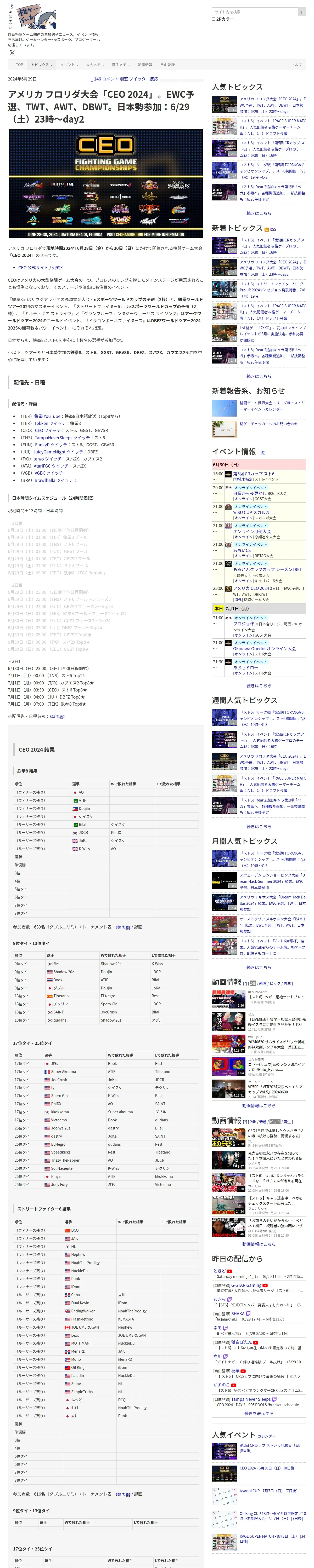
Task: Open the Okinawa Onedot オンライン大会 event
Action: [x=265, y=648]
